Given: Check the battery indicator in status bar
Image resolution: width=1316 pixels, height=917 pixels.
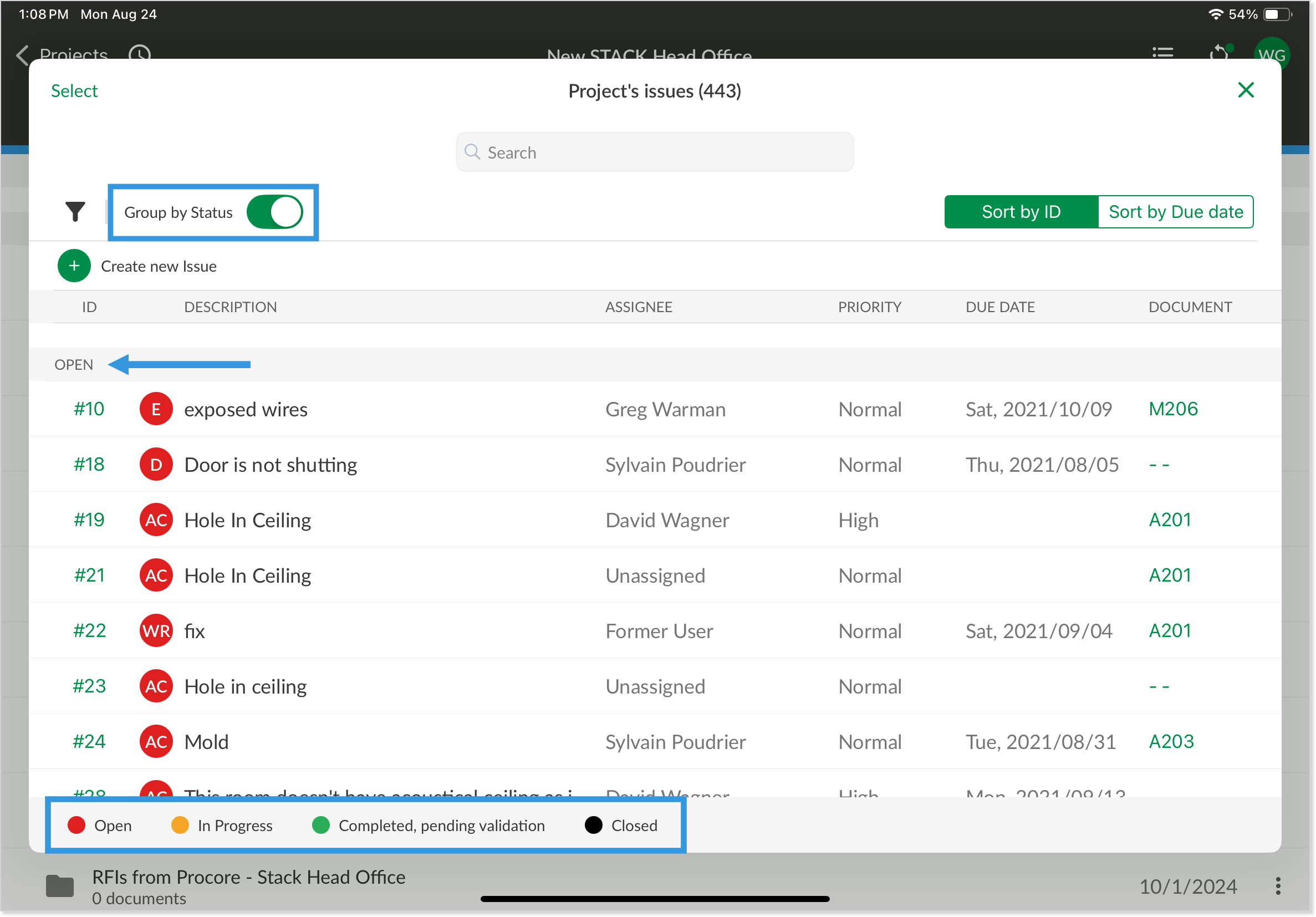Looking at the screenshot, I should (x=1278, y=14).
